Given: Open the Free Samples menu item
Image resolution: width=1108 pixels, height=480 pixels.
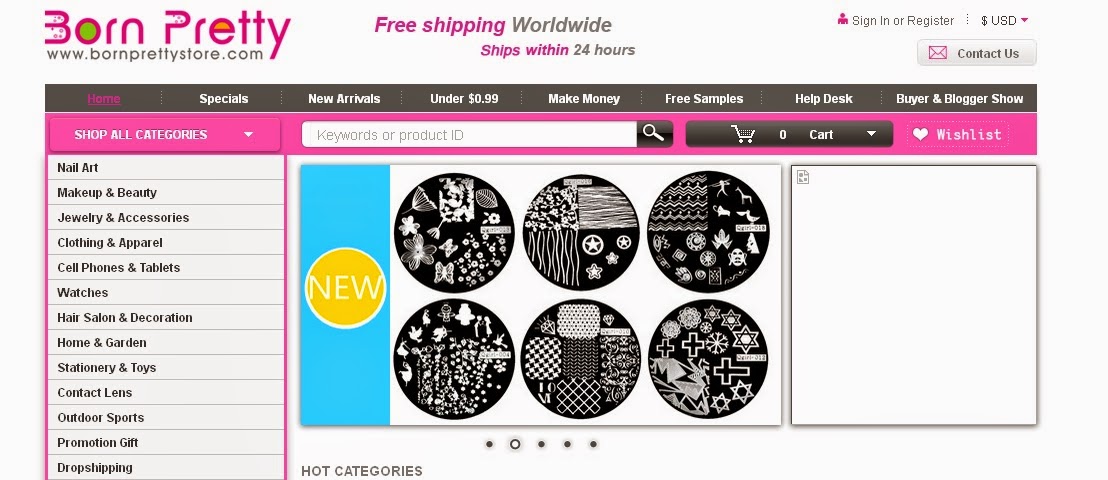Looking at the screenshot, I should pos(704,99).
